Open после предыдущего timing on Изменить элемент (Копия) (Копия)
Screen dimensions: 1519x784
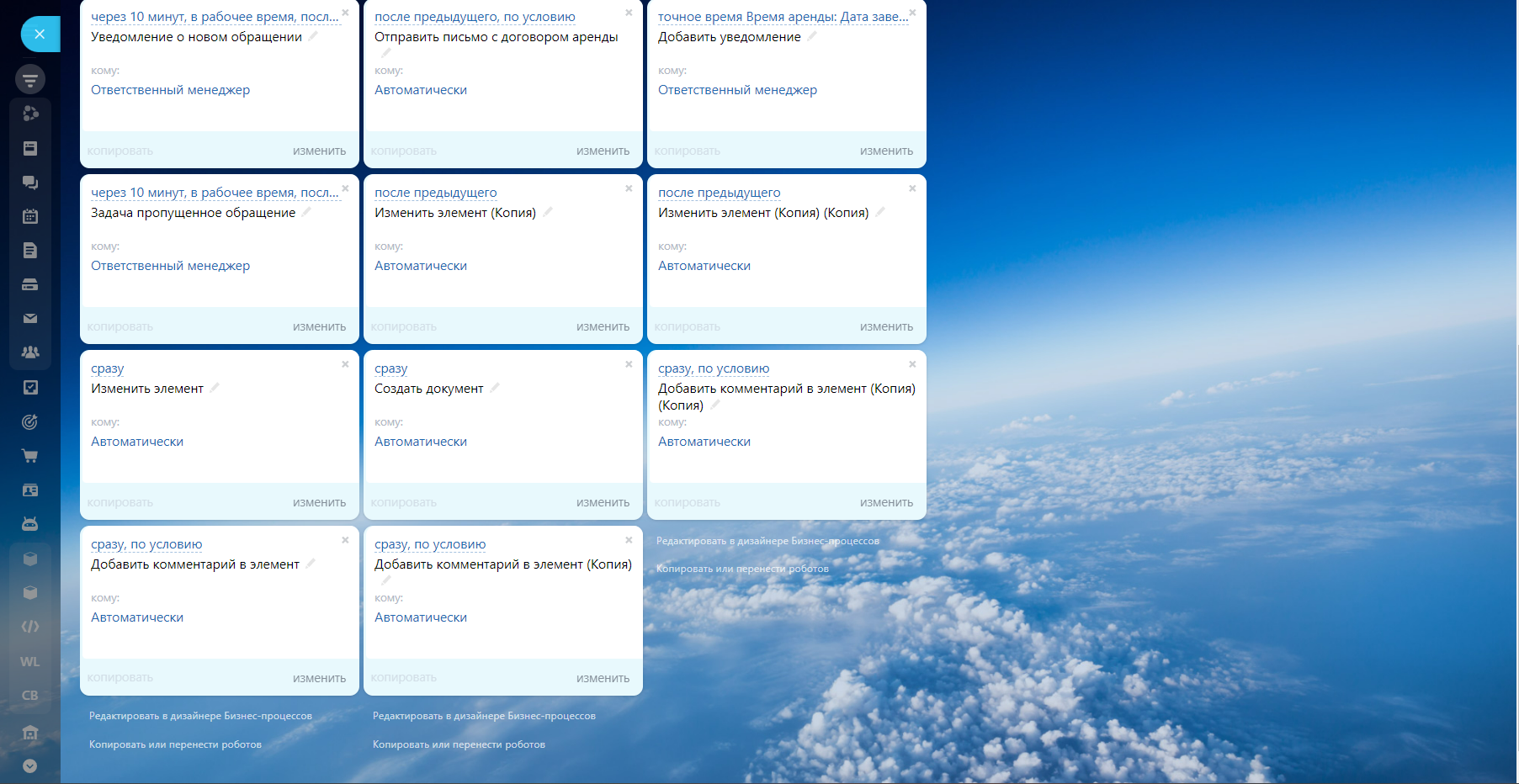(720, 193)
